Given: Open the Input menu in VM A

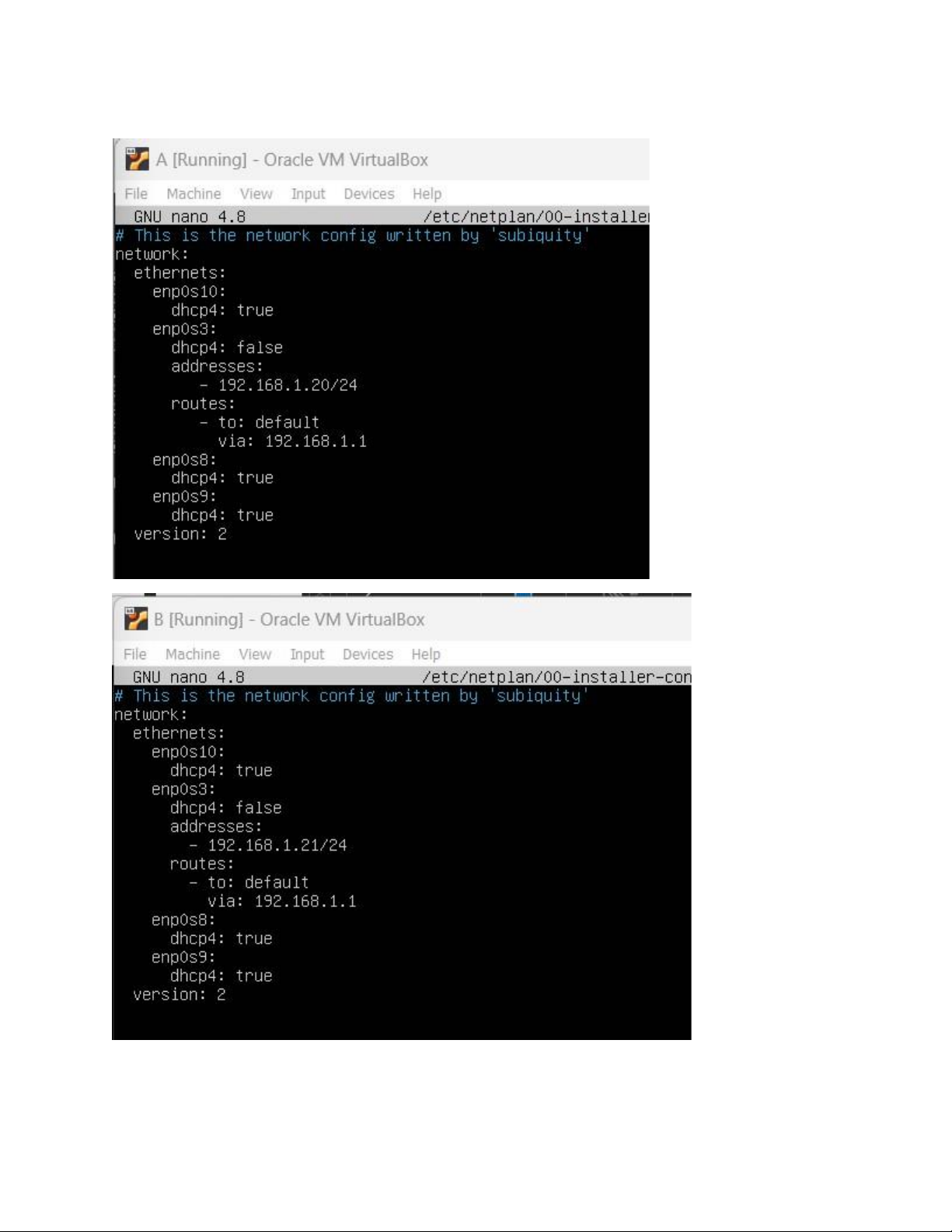Looking at the screenshot, I should (309, 194).
